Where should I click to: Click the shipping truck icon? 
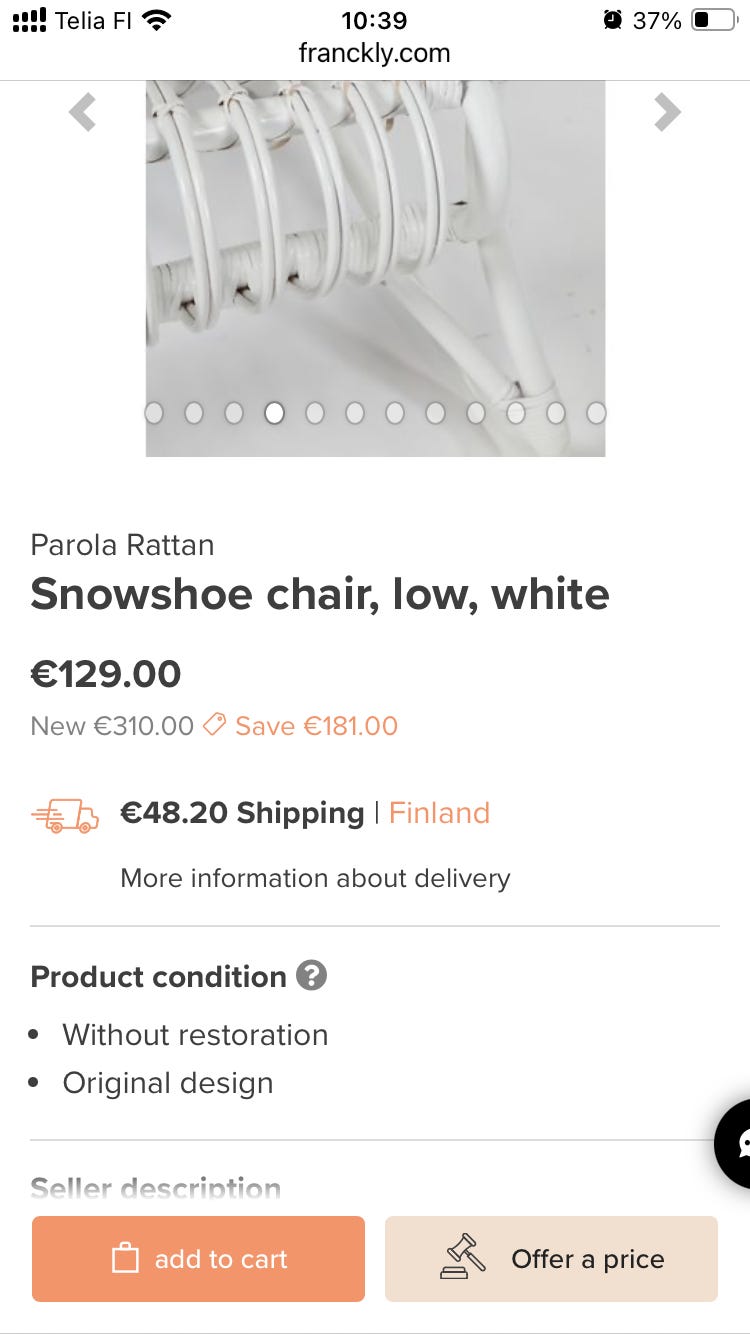(x=65, y=816)
